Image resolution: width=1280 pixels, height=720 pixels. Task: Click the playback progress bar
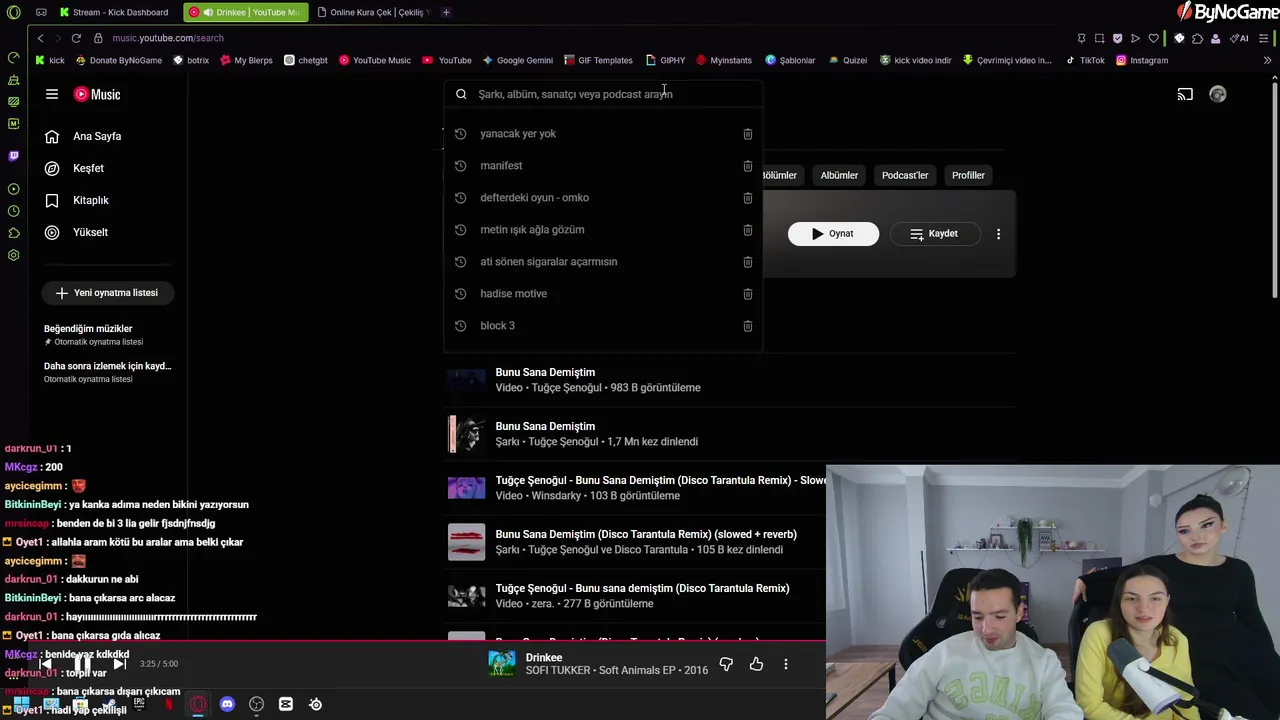[413, 641]
